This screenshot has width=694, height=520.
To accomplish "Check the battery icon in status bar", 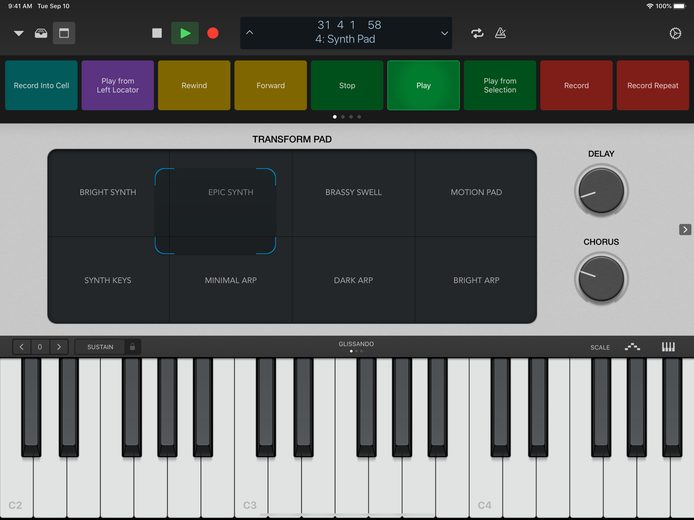I will point(680,6).
